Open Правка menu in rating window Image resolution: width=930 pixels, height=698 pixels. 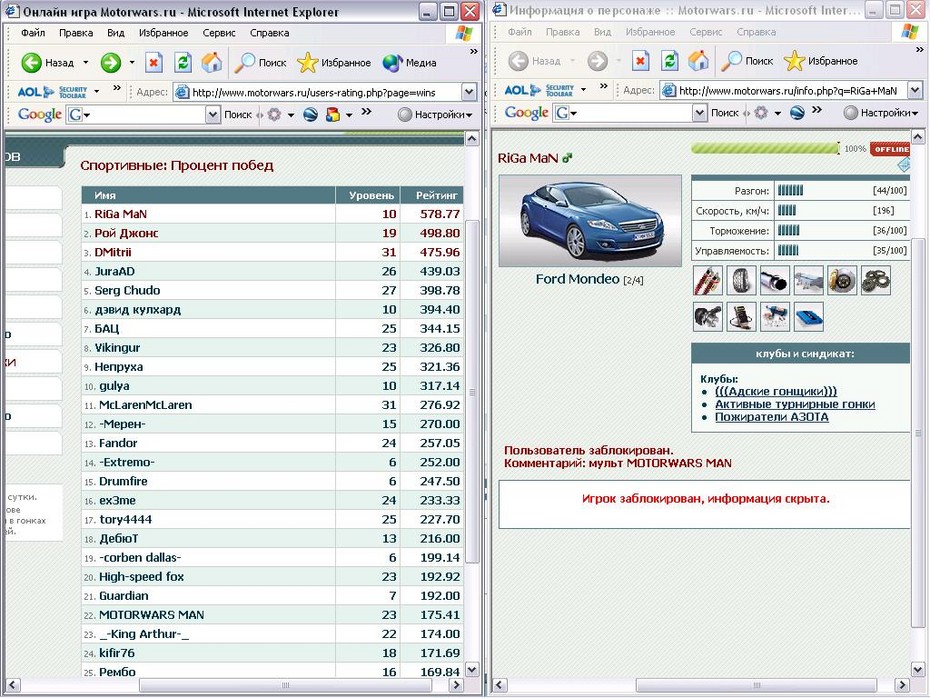(x=76, y=33)
